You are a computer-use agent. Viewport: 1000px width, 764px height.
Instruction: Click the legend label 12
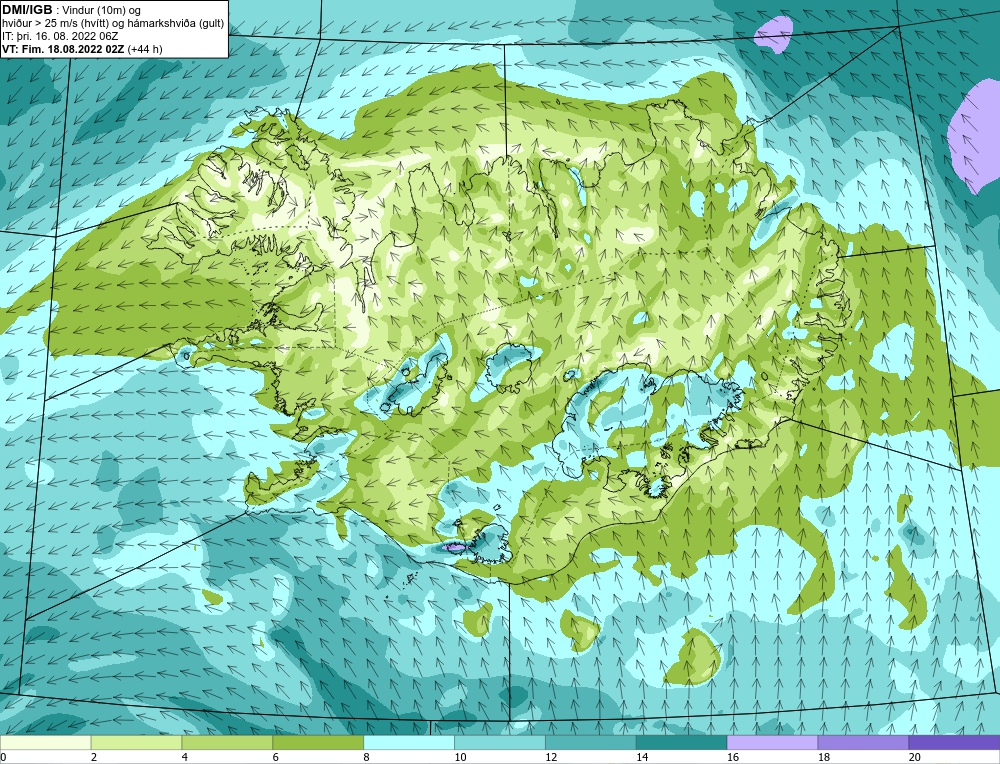coord(551,757)
